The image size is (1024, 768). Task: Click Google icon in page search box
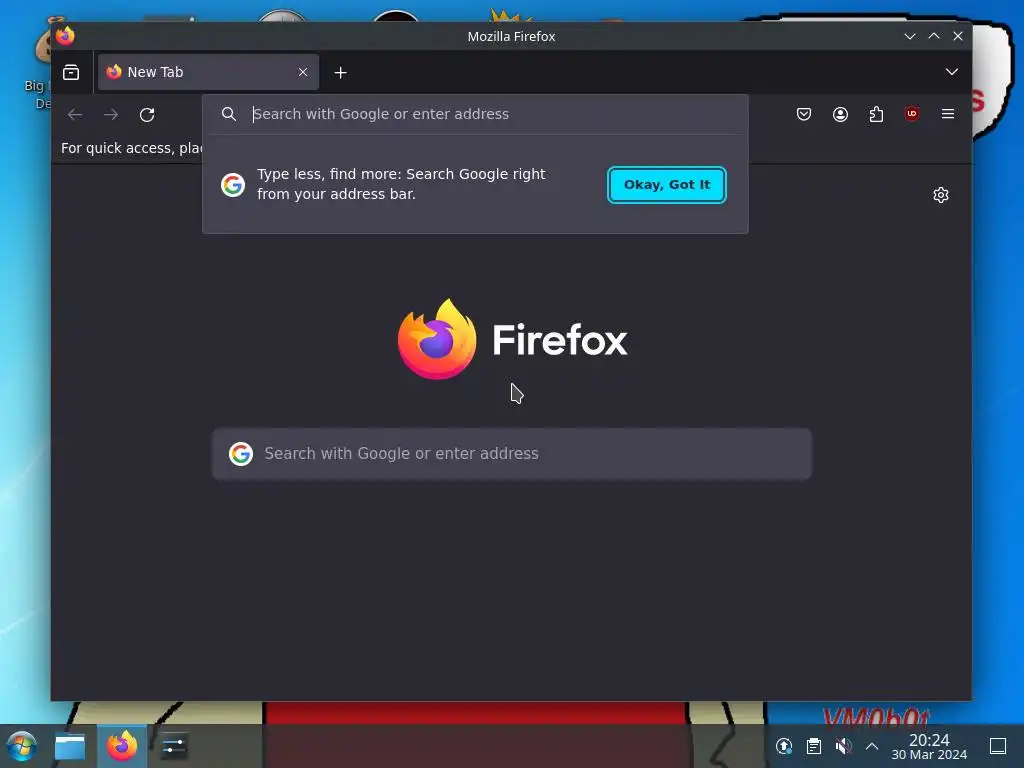tap(241, 453)
